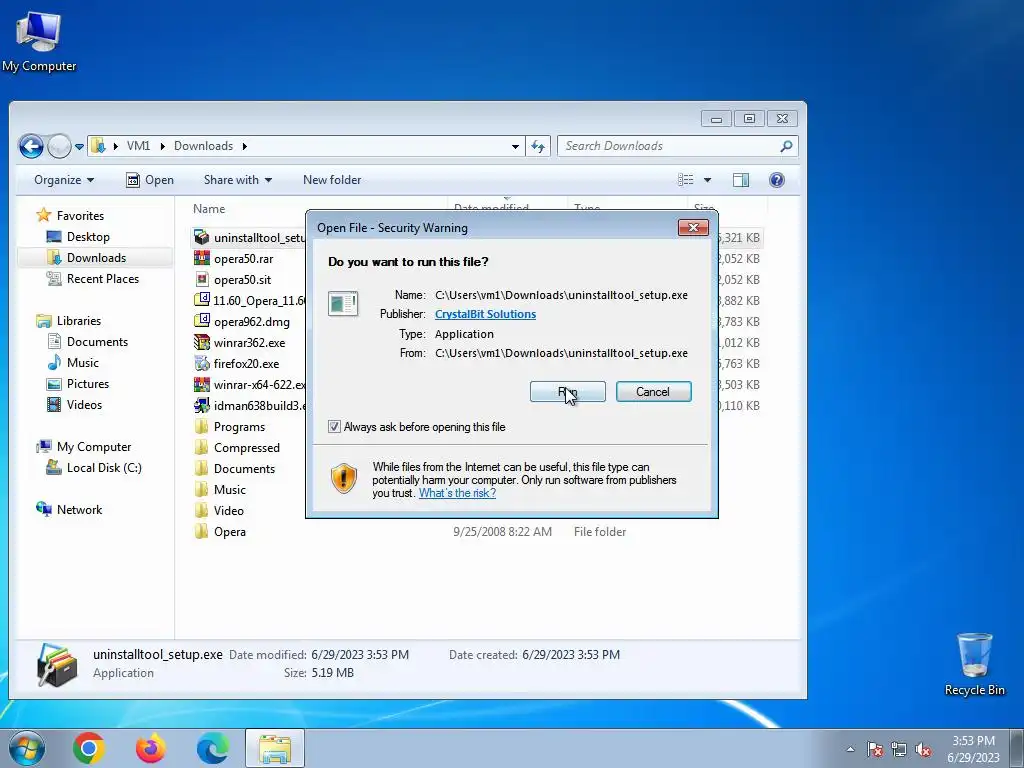The width and height of the screenshot is (1024, 768).
Task: Launch Firefox from the taskbar
Action: coord(151,748)
